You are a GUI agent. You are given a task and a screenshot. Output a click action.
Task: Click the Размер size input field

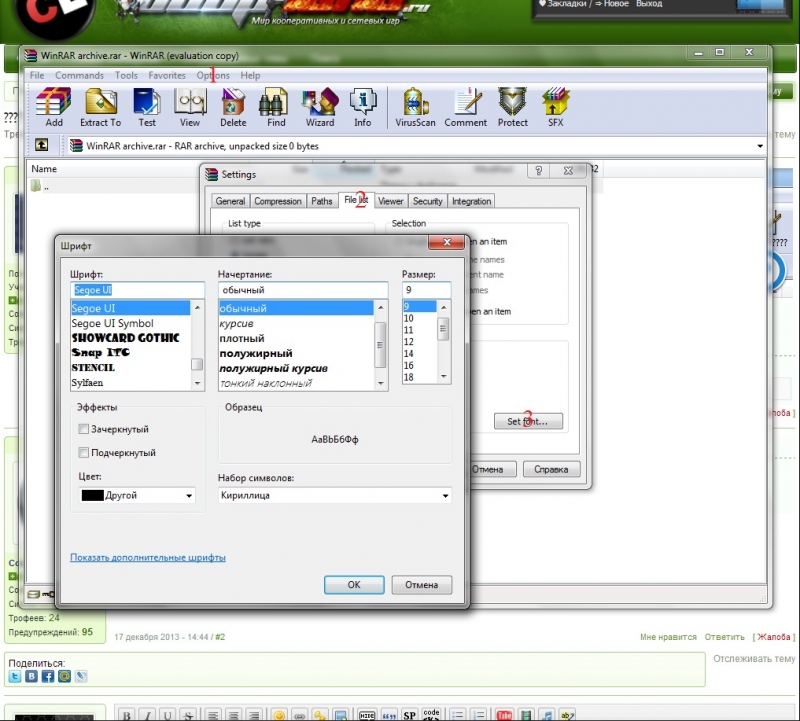pos(427,290)
